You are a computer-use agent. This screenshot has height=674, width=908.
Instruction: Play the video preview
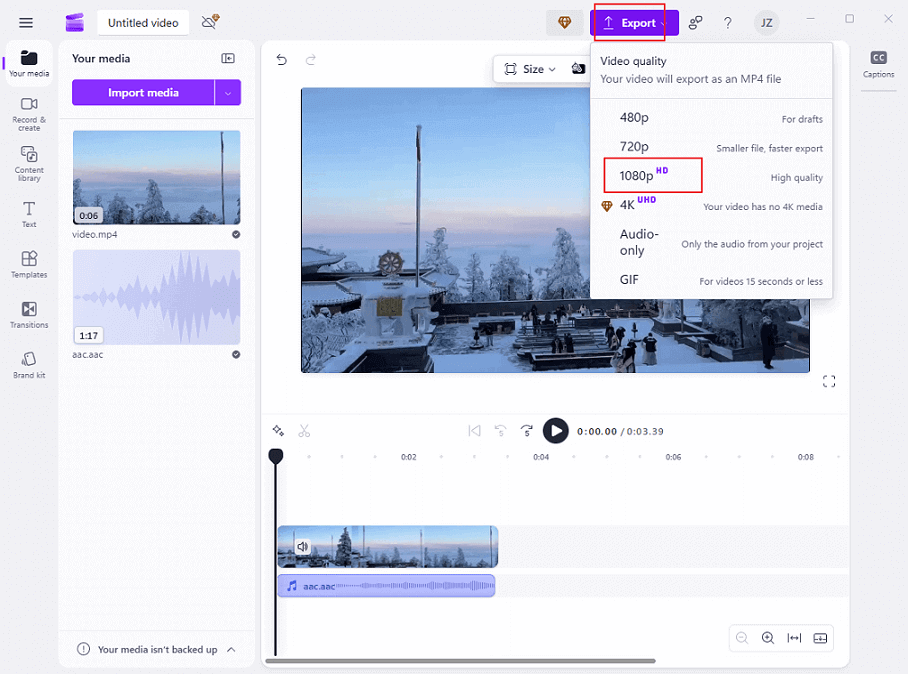555,431
